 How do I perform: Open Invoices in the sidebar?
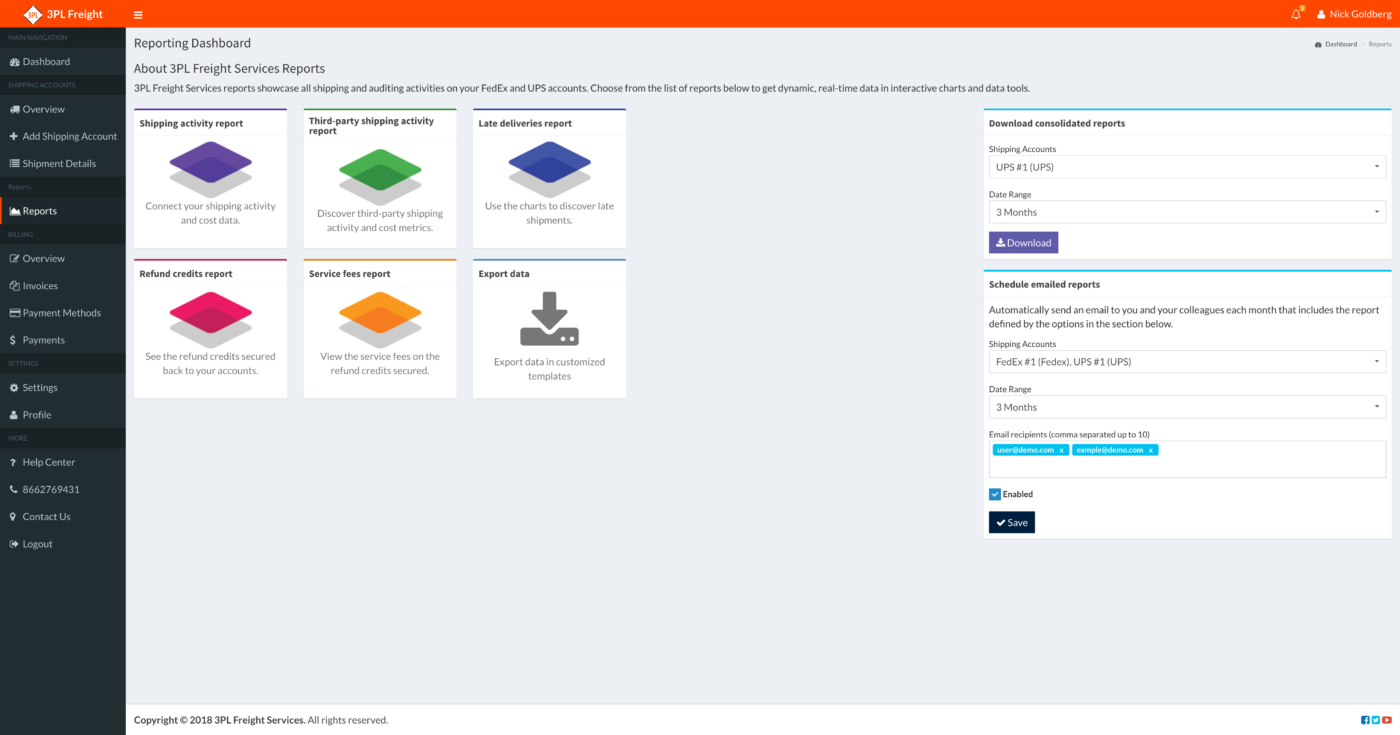pos(63,285)
